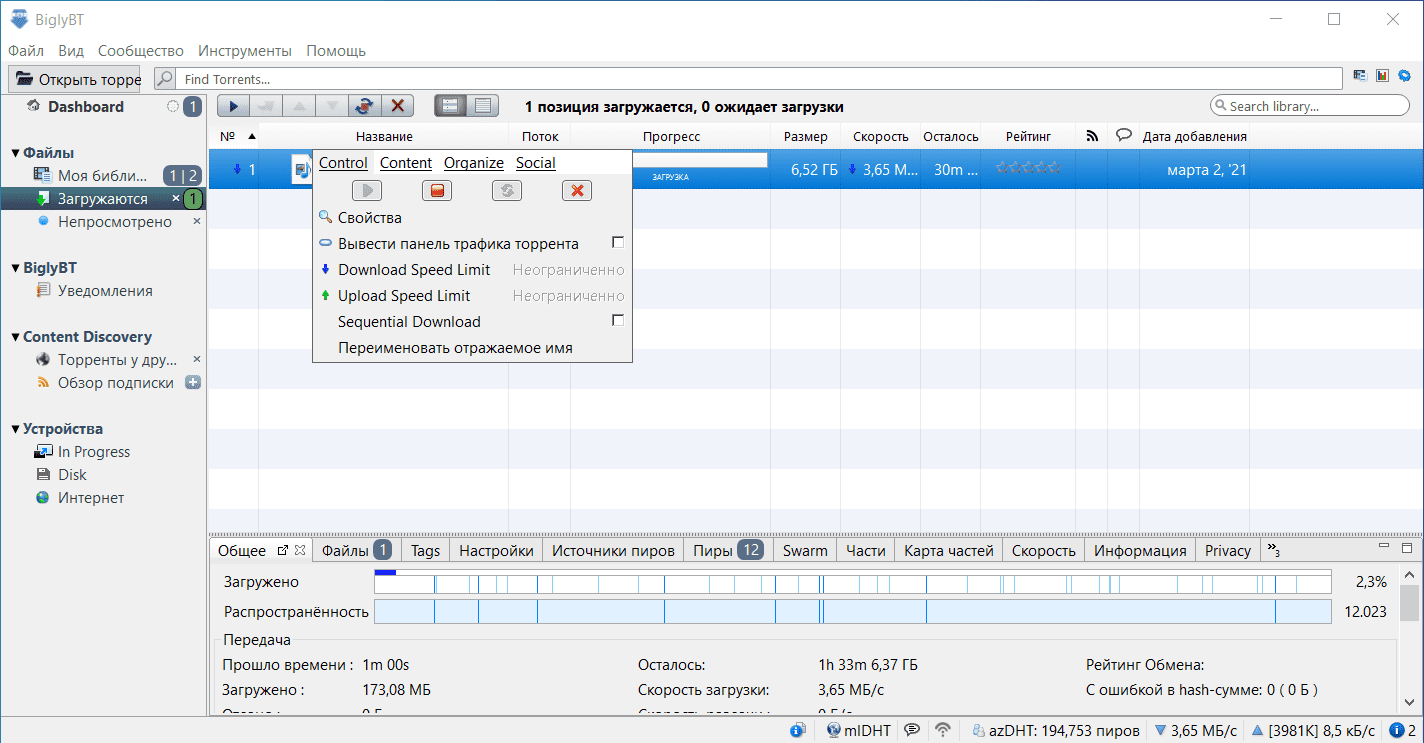
Task: Switch to the Content tab in popup
Action: pyautogui.click(x=406, y=163)
